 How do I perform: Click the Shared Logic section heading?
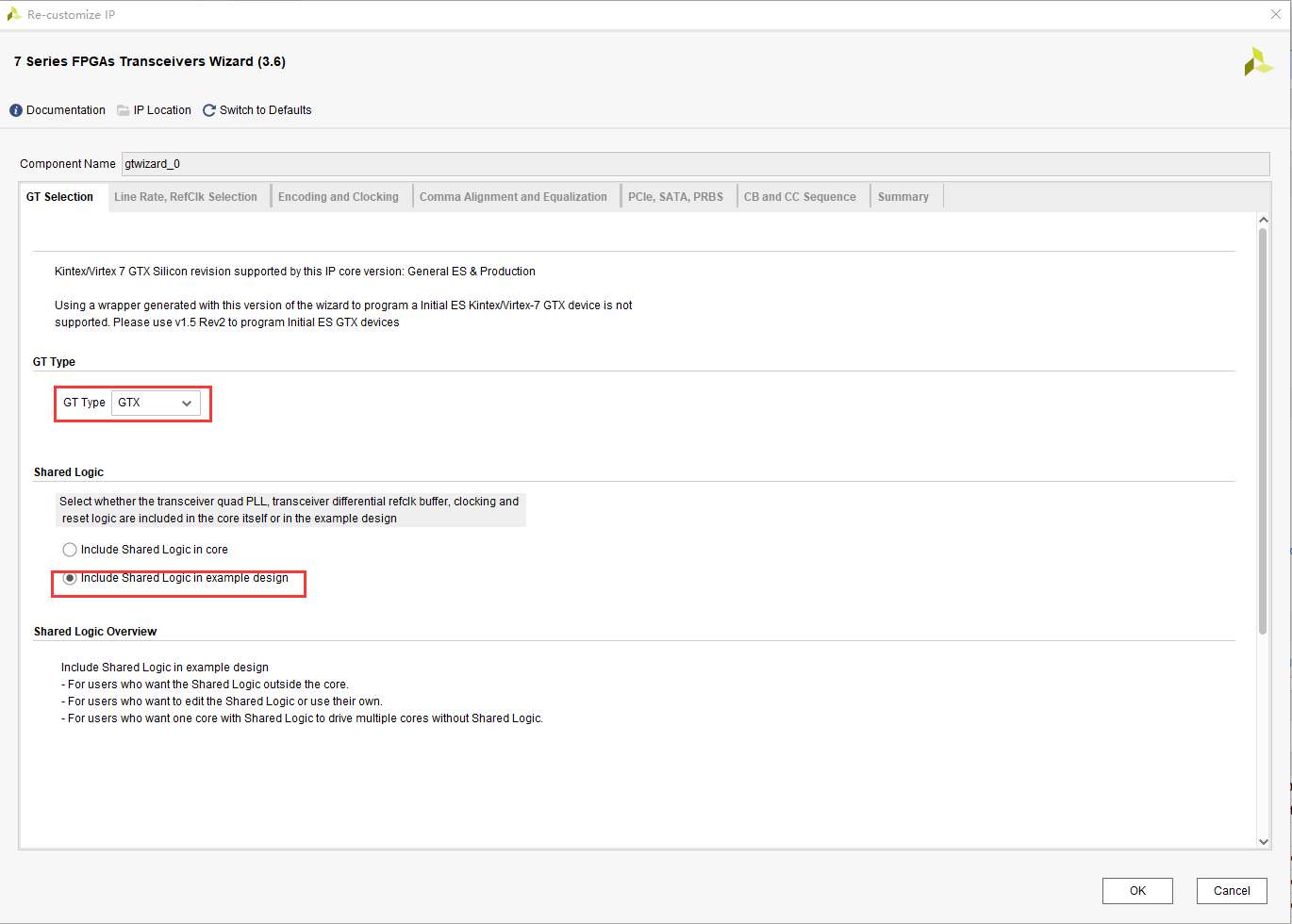[69, 472]
